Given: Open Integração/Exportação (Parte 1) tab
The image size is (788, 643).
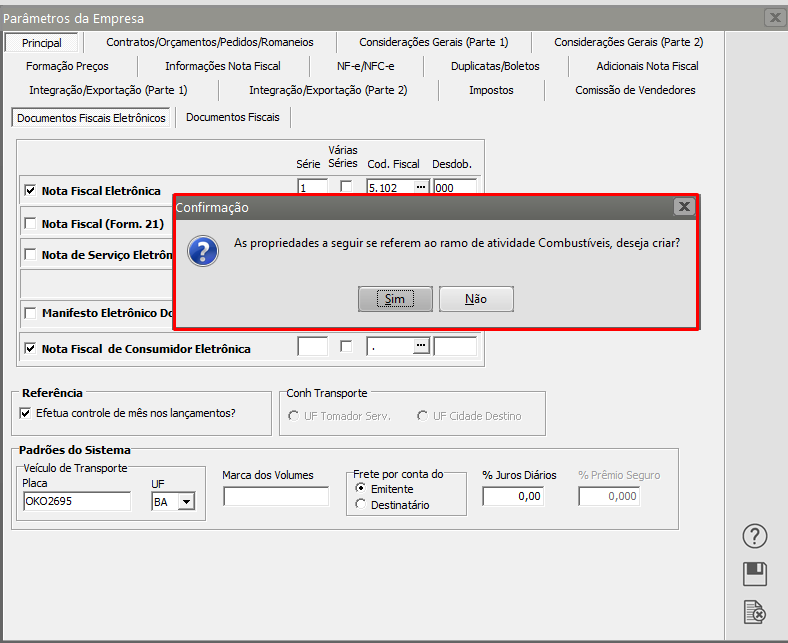Looking at the screenshot, I should (108, 90).
